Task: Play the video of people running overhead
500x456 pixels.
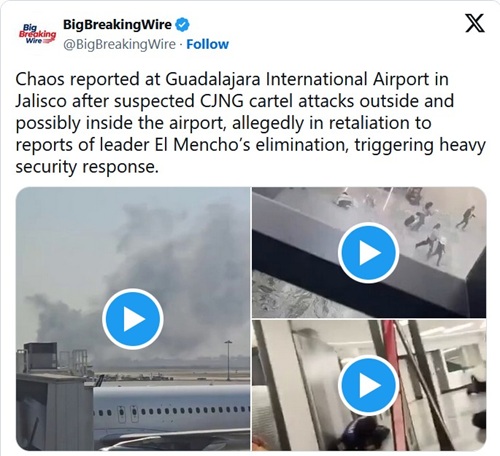Action: click(x=368, y=253)
